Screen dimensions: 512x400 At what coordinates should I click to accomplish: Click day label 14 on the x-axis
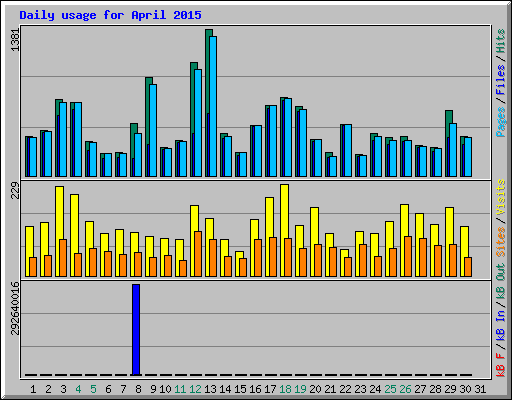pyautogui.click(x=225, y=389)
